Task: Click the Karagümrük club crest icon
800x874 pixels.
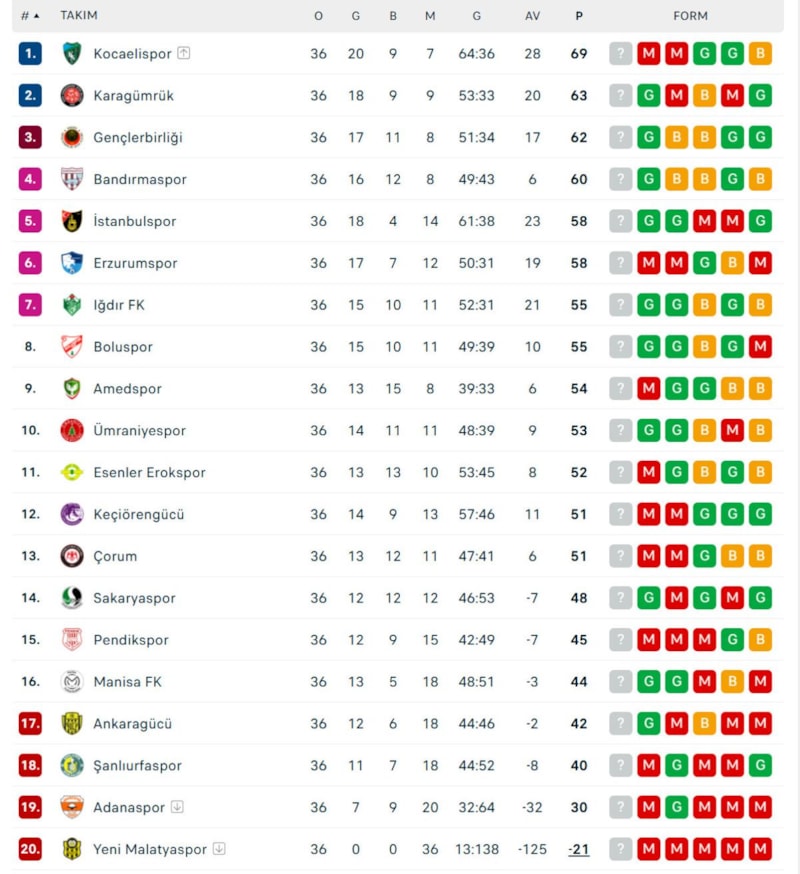Action: (72, 96)
